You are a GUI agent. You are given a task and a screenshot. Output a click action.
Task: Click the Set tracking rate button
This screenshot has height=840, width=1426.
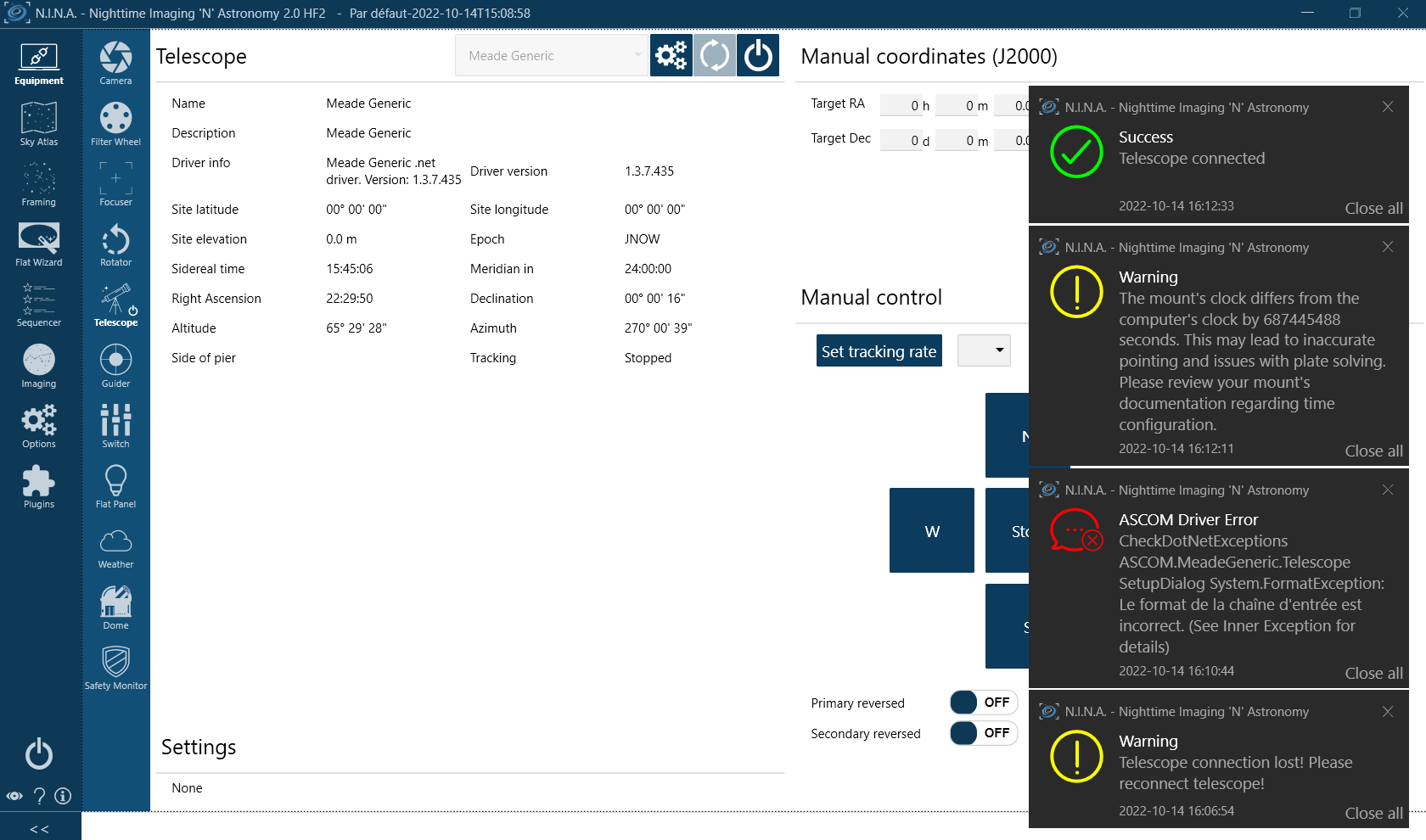tap(879, 351)
